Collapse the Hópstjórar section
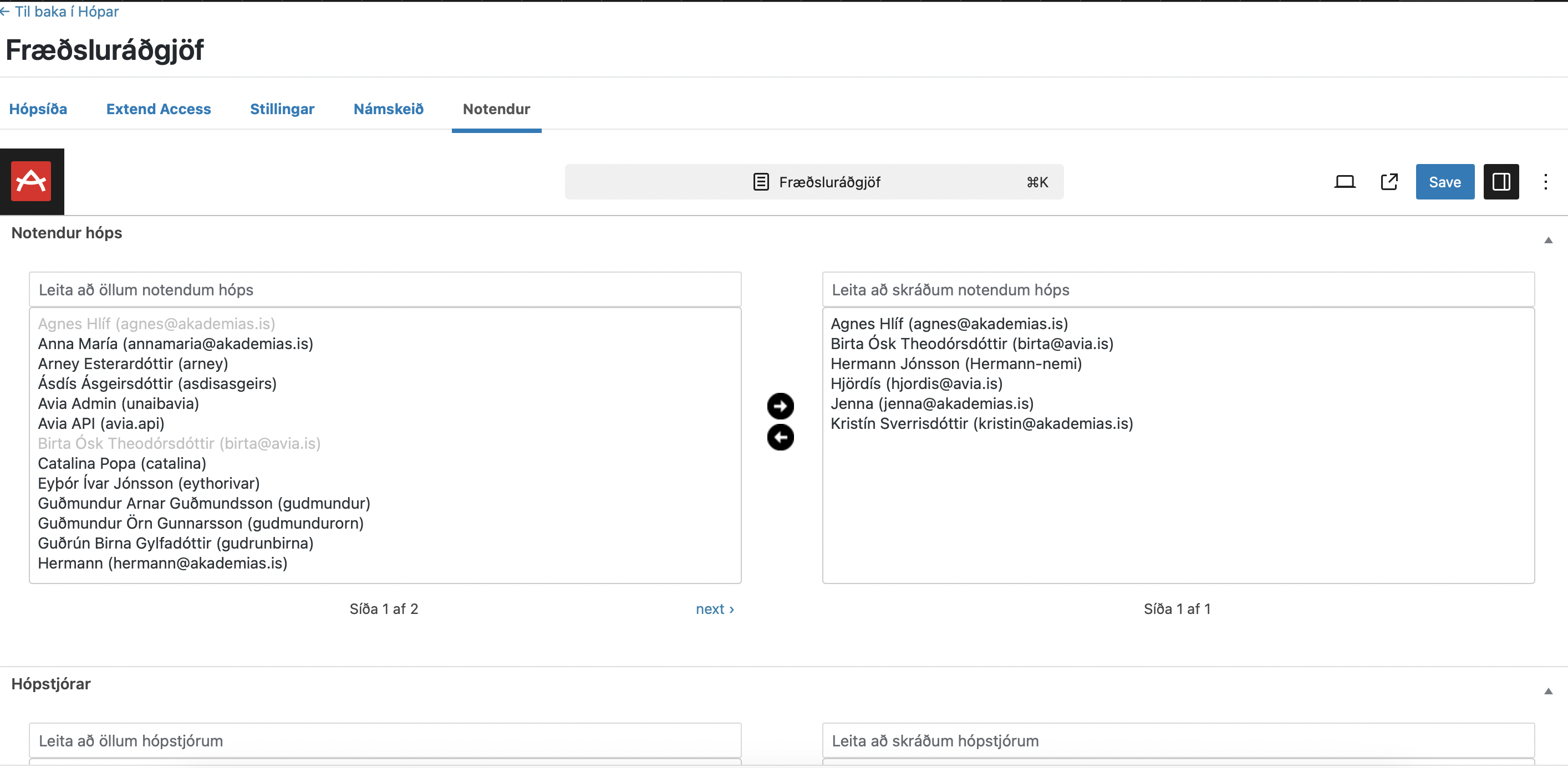 click(1547, 692)
